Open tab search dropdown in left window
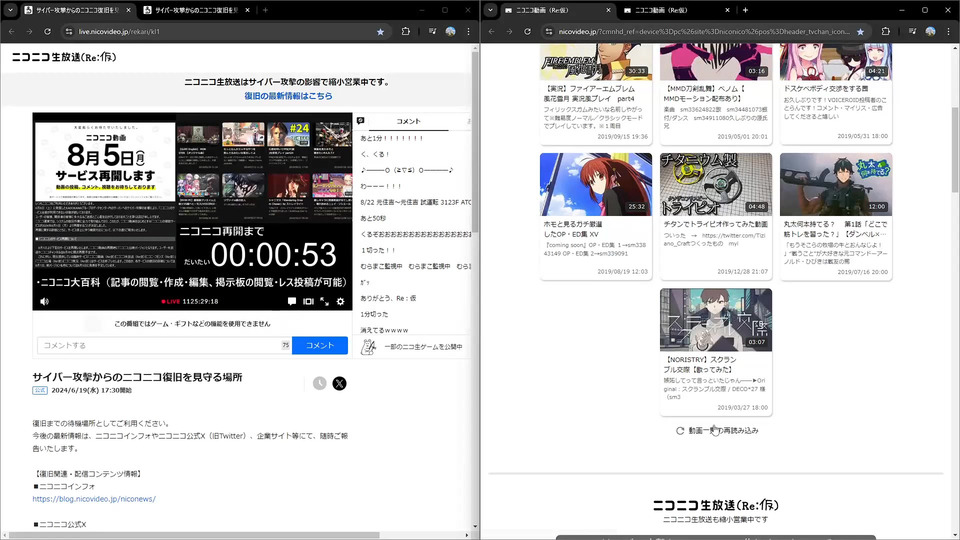 (10, 10)
